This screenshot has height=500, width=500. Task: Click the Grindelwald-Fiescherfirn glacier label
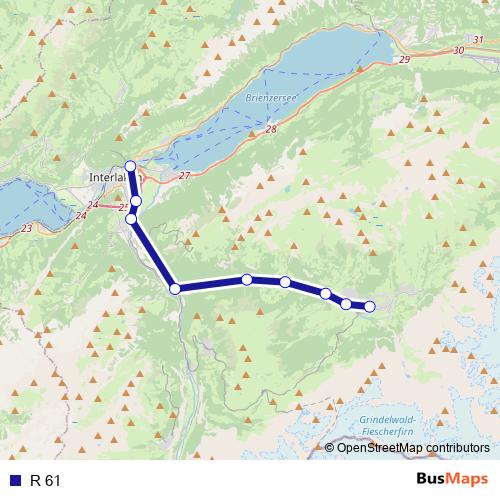pyautogui.click(x=388, y=426)
